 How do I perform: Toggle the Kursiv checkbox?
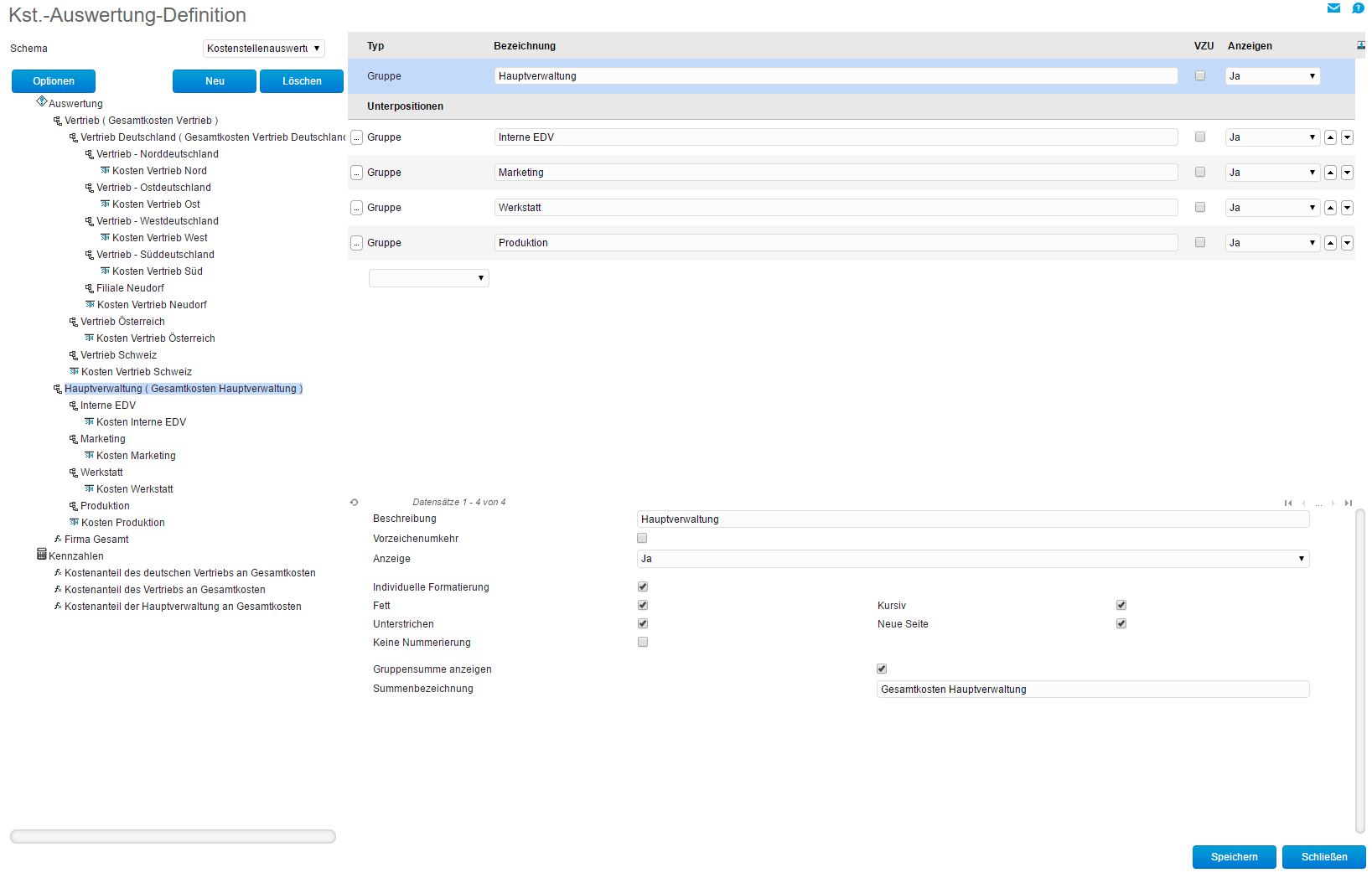[1121, 605]
